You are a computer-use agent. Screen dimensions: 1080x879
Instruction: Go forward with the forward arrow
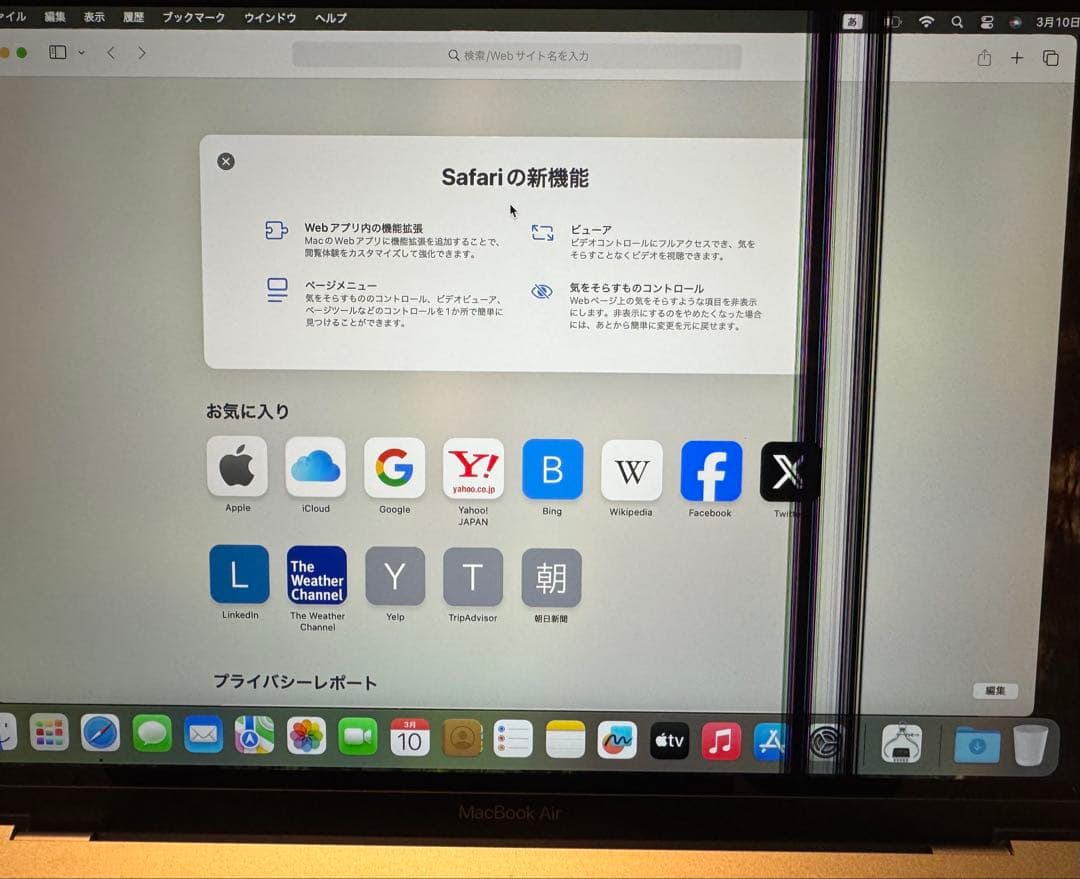[142, 53]
